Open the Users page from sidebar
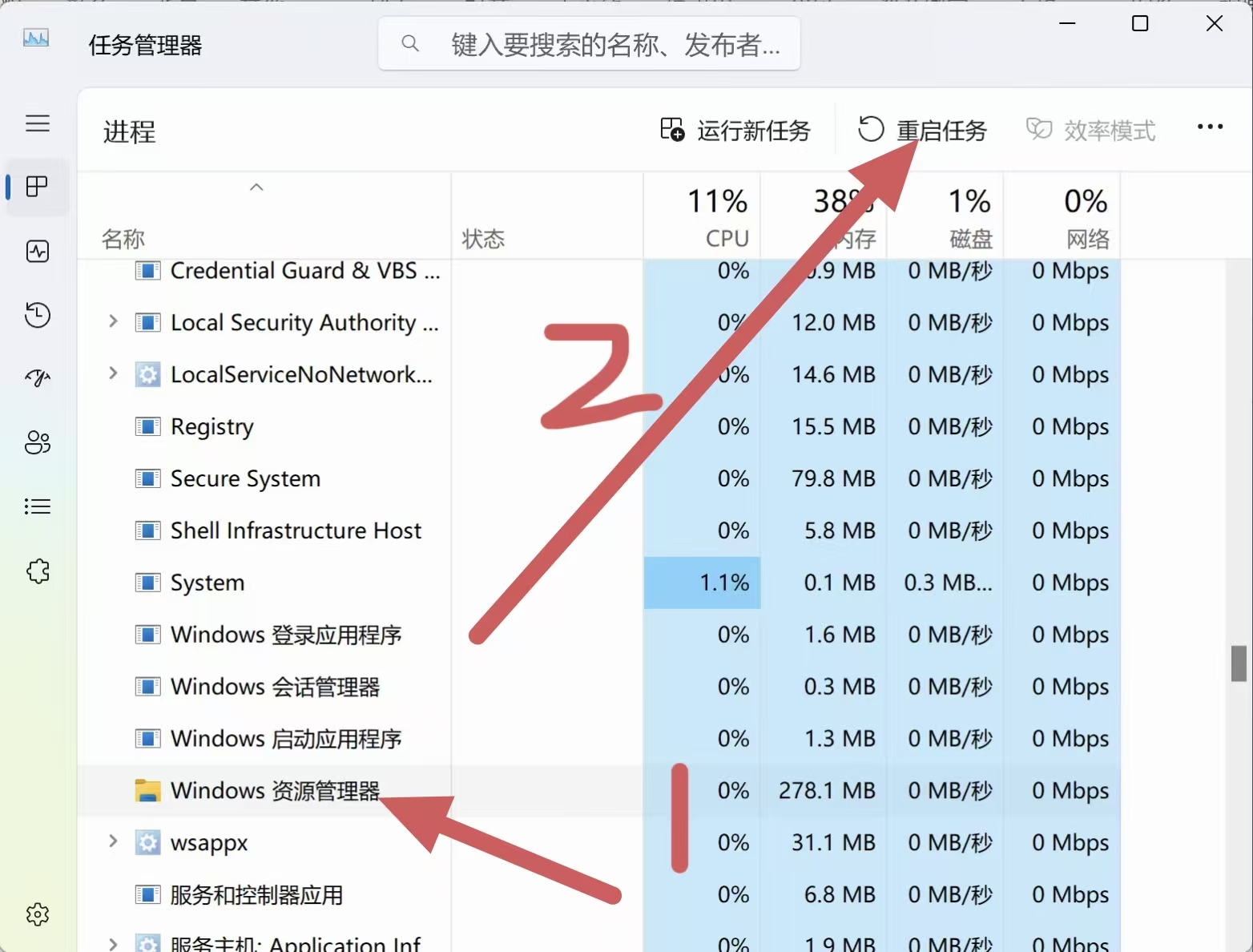Screen dimensions: 1253x952 click(x=38, y=442)
